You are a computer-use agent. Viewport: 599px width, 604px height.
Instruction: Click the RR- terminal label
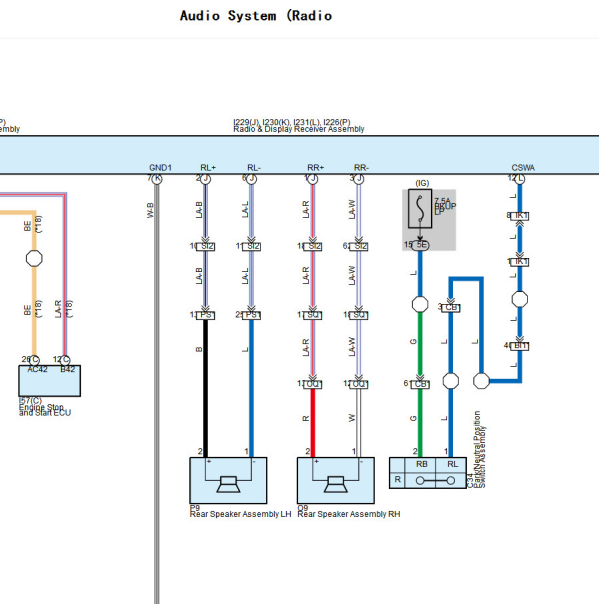pyautogui.click(x=361, y=168)
